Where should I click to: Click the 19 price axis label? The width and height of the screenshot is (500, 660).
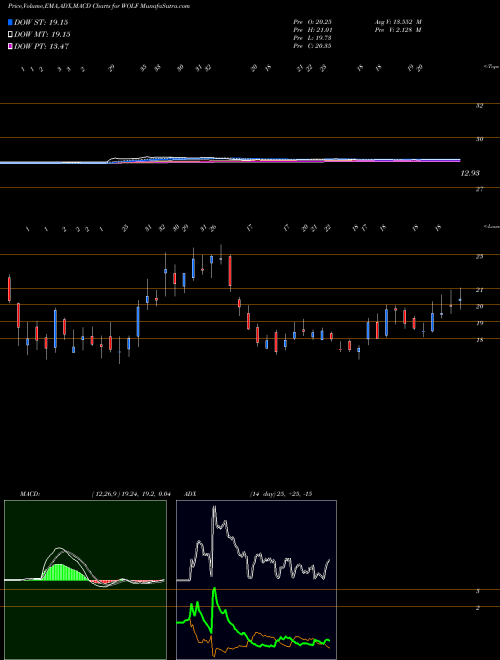point(479,323)
